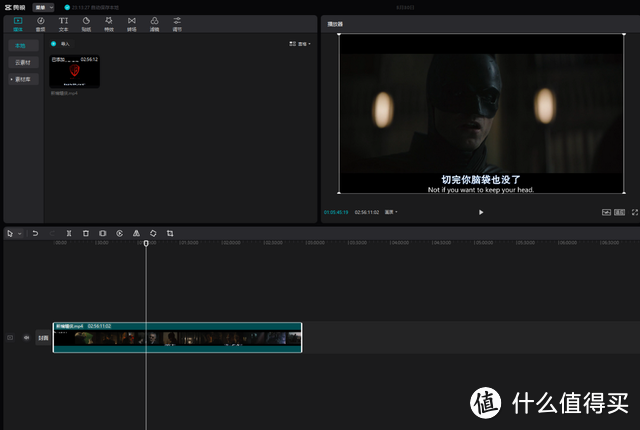Click the undo arrow in timeline toolbar

click(x=35, y=233)
